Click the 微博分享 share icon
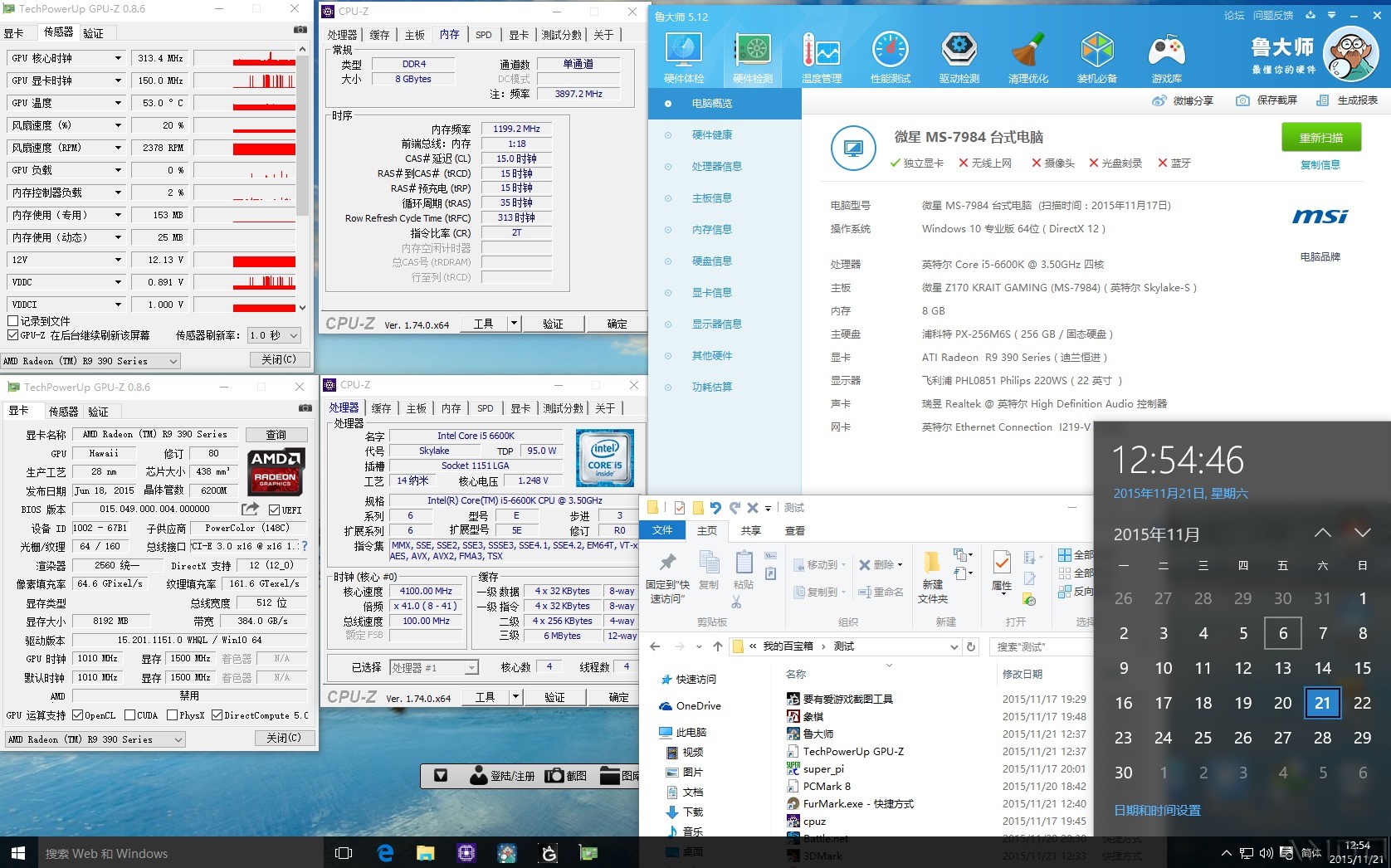Image resolution: width=1391 pixels, height=868 pixels. coord(1159,100)
